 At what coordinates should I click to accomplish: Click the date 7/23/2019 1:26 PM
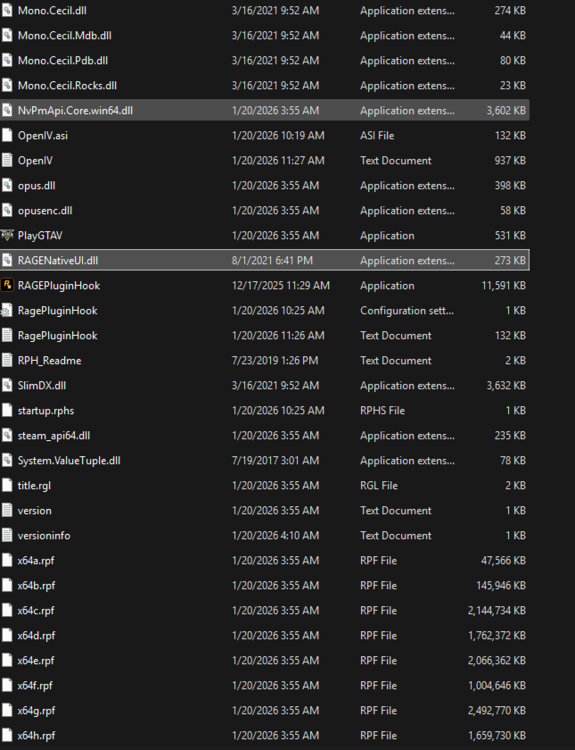click(x=275, y=360)
